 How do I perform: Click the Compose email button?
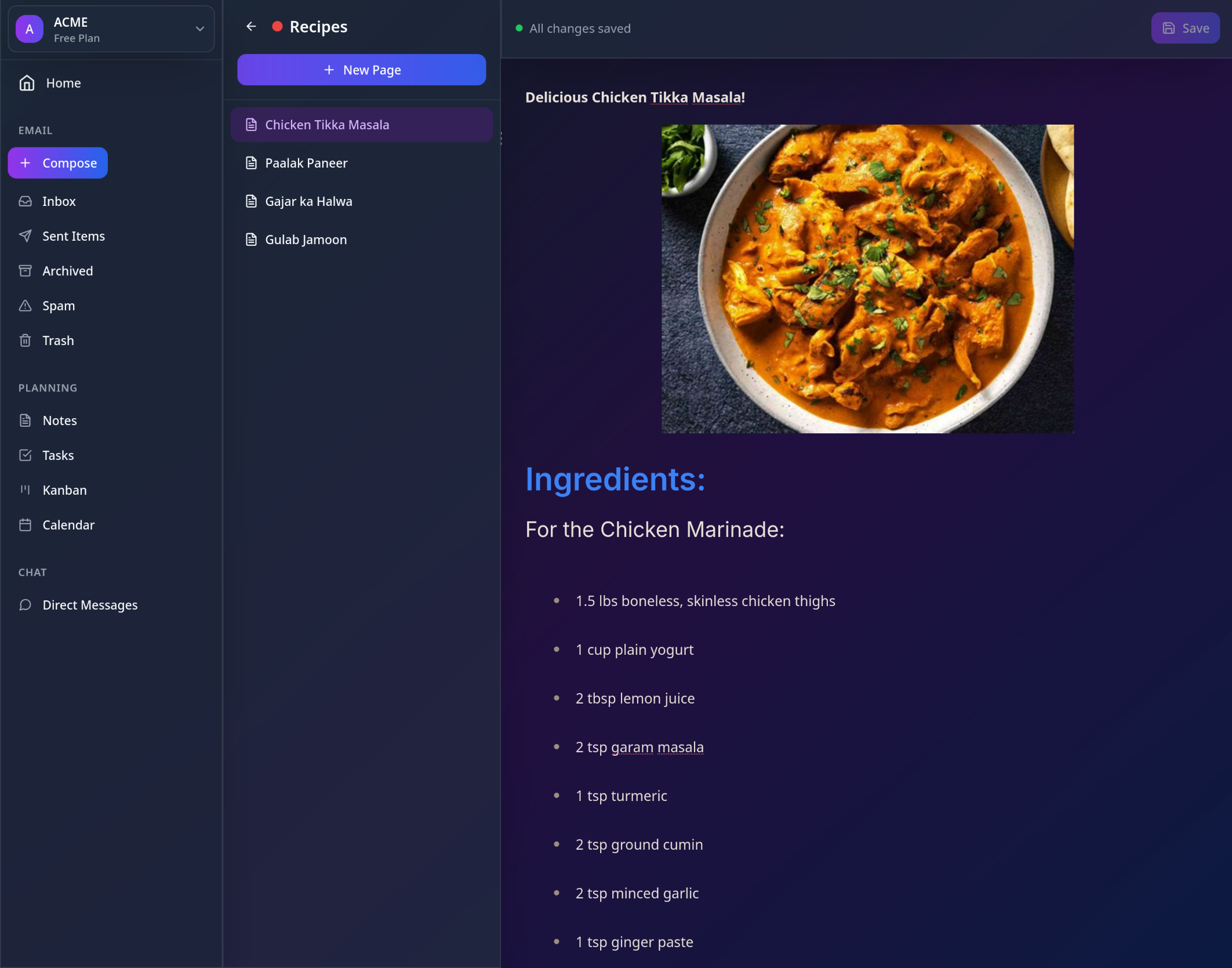58,163
